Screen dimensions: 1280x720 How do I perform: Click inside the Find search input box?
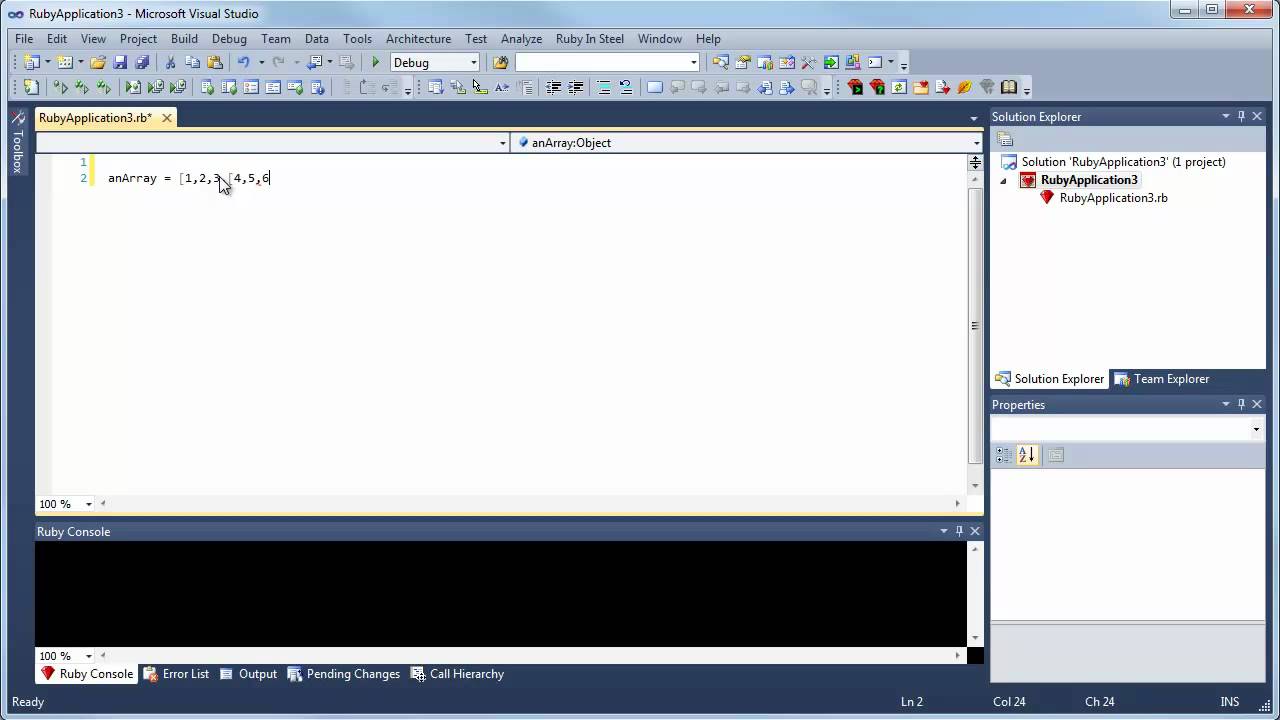pyautogui.click(x=601, y=62)
